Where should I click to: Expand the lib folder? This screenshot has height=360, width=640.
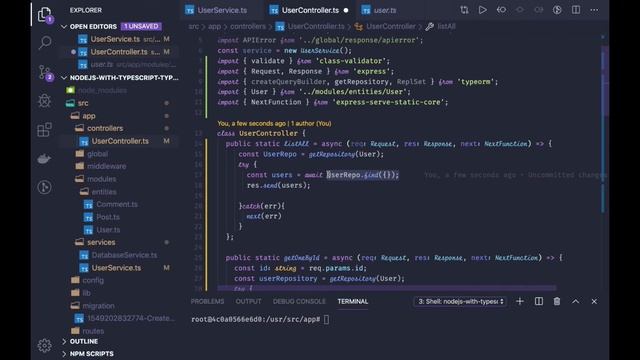click(x=87, y=293)
